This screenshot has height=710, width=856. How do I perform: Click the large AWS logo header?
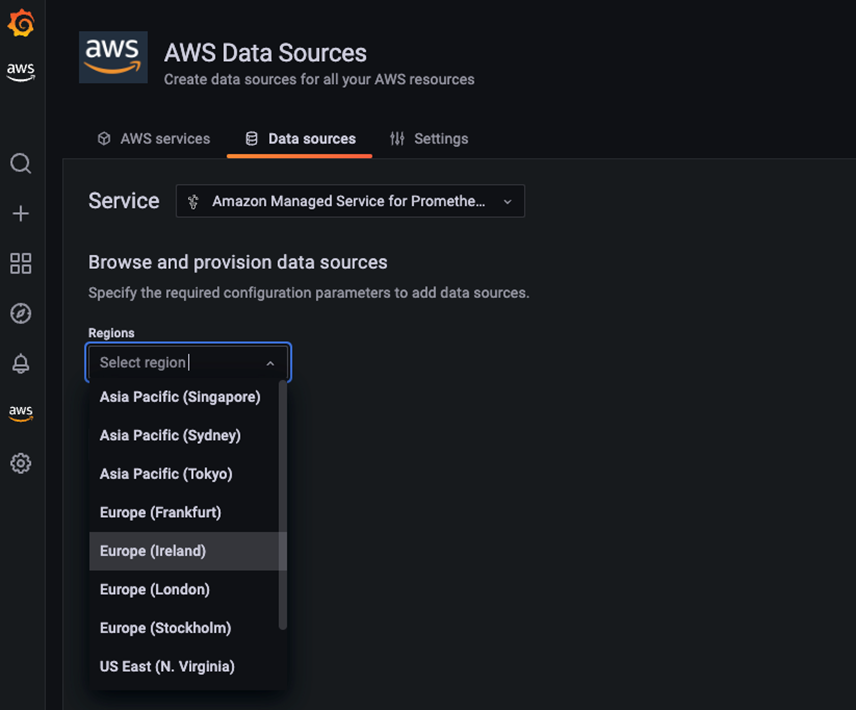[113, 57]
